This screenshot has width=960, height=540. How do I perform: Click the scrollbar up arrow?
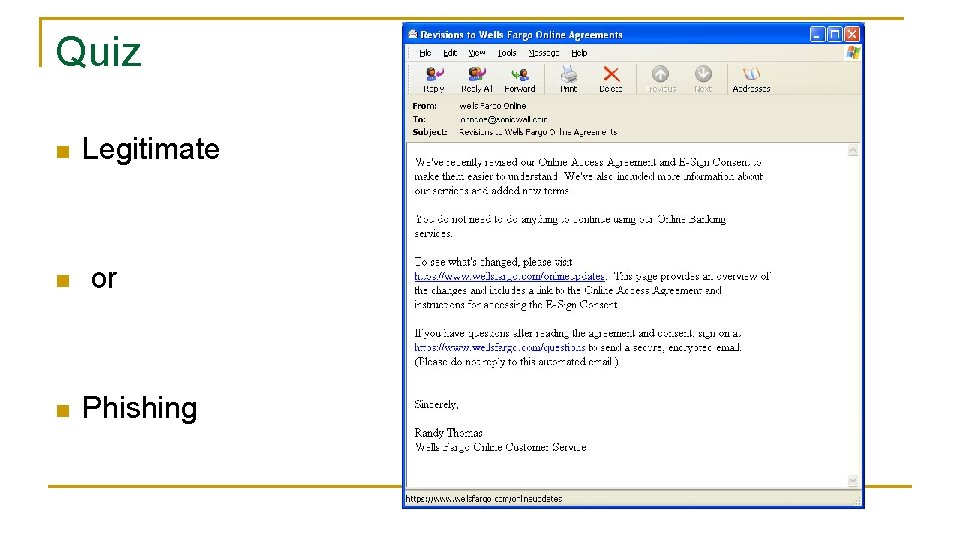(x=853, y=151)
